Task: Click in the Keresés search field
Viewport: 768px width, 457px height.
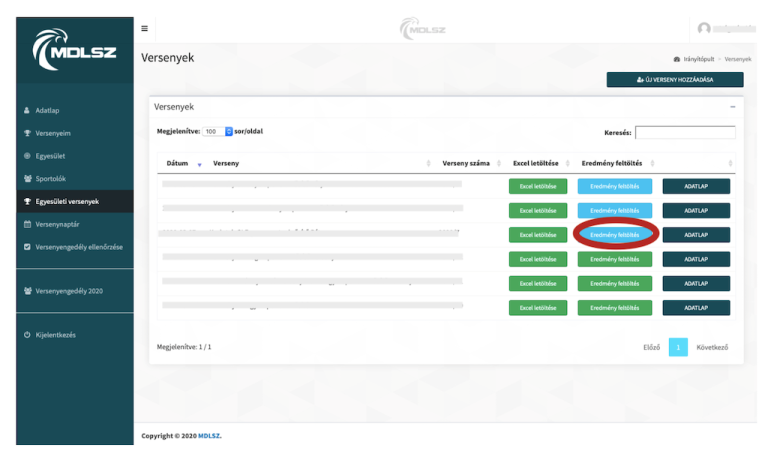Action: point(684,132)
